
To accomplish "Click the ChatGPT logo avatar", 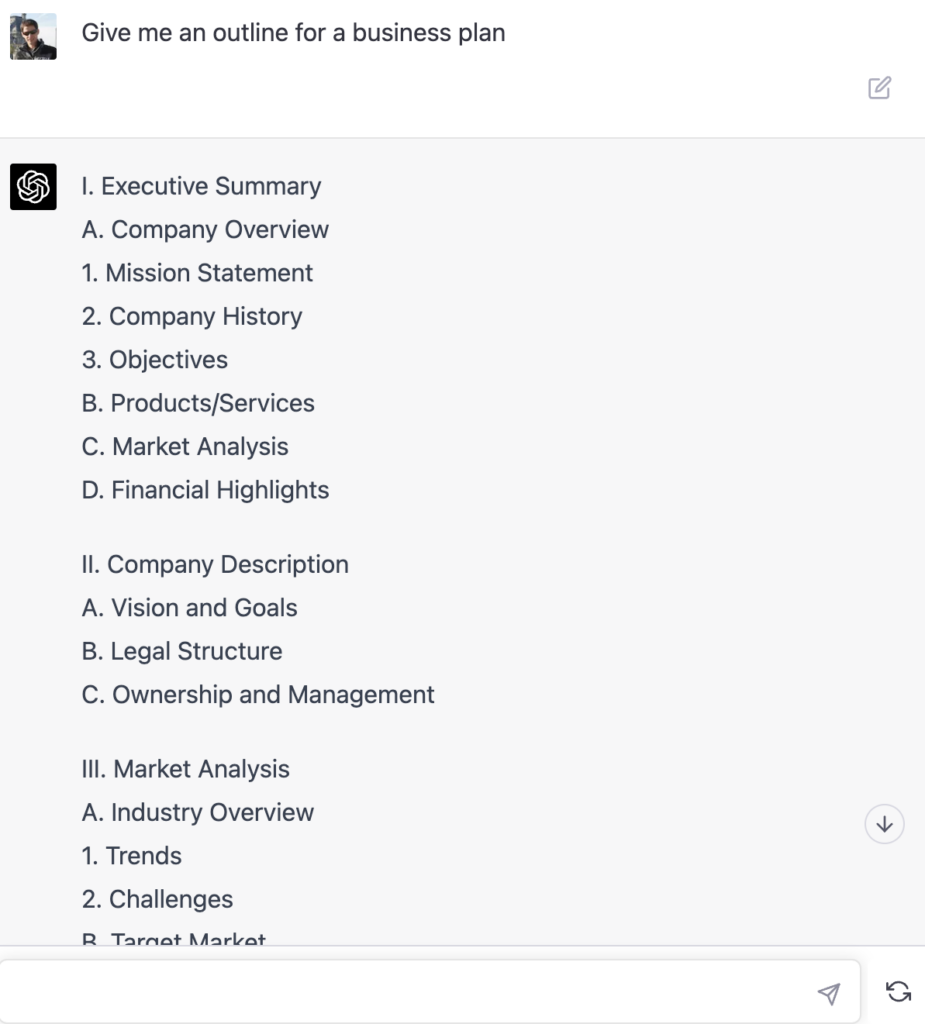I will [x=33, y=186].
